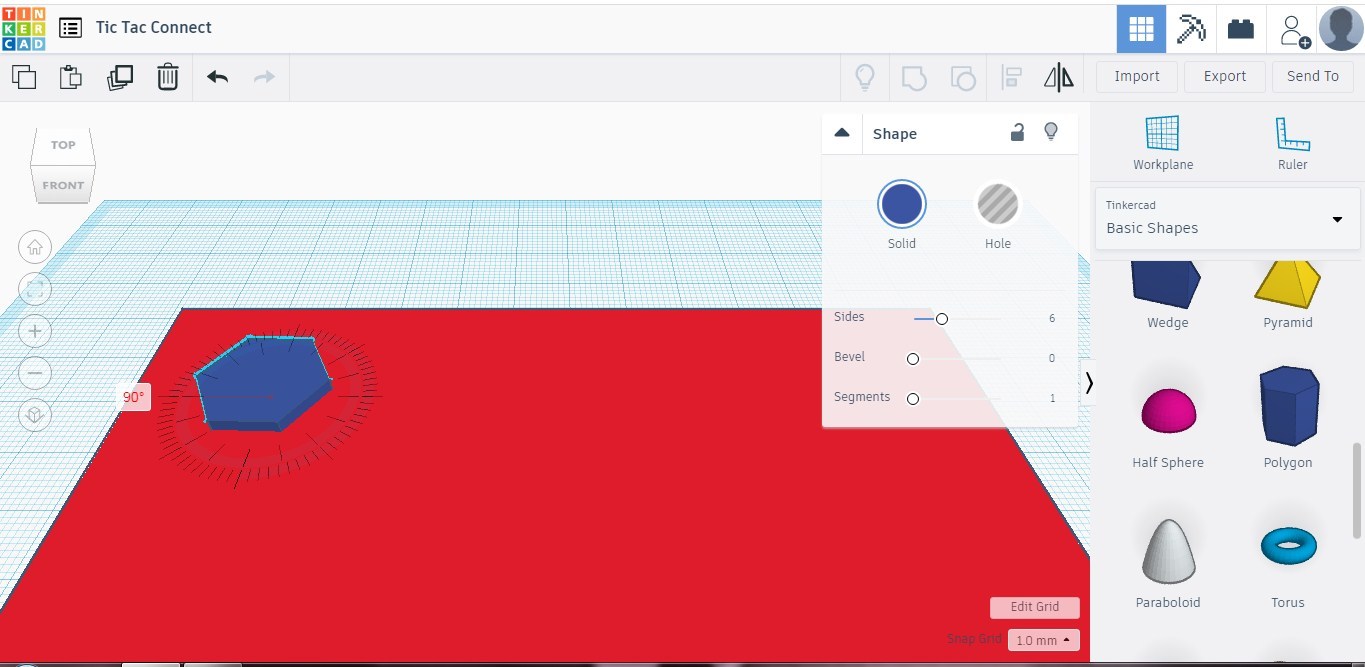Open the Workplane tool
Image resolution: width=1365 pixels, height=667 pixels.
[1162, 140]
